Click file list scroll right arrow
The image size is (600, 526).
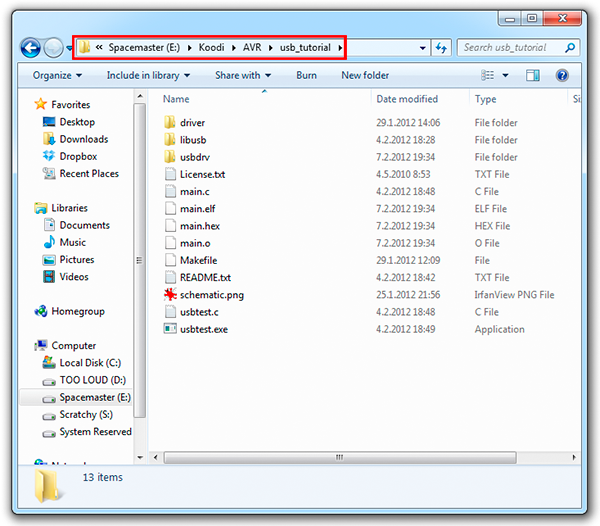(574, 458)
